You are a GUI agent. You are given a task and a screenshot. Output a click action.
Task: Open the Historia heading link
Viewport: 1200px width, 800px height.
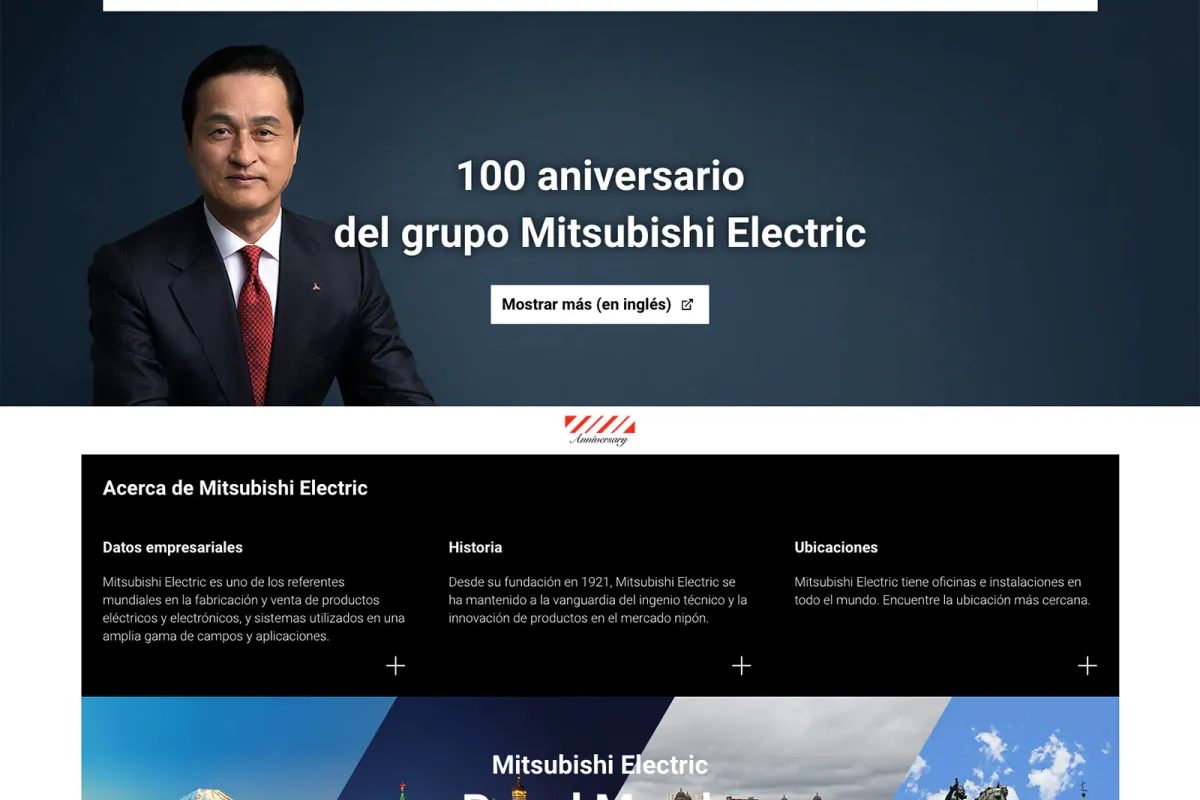tap(475, 547)
